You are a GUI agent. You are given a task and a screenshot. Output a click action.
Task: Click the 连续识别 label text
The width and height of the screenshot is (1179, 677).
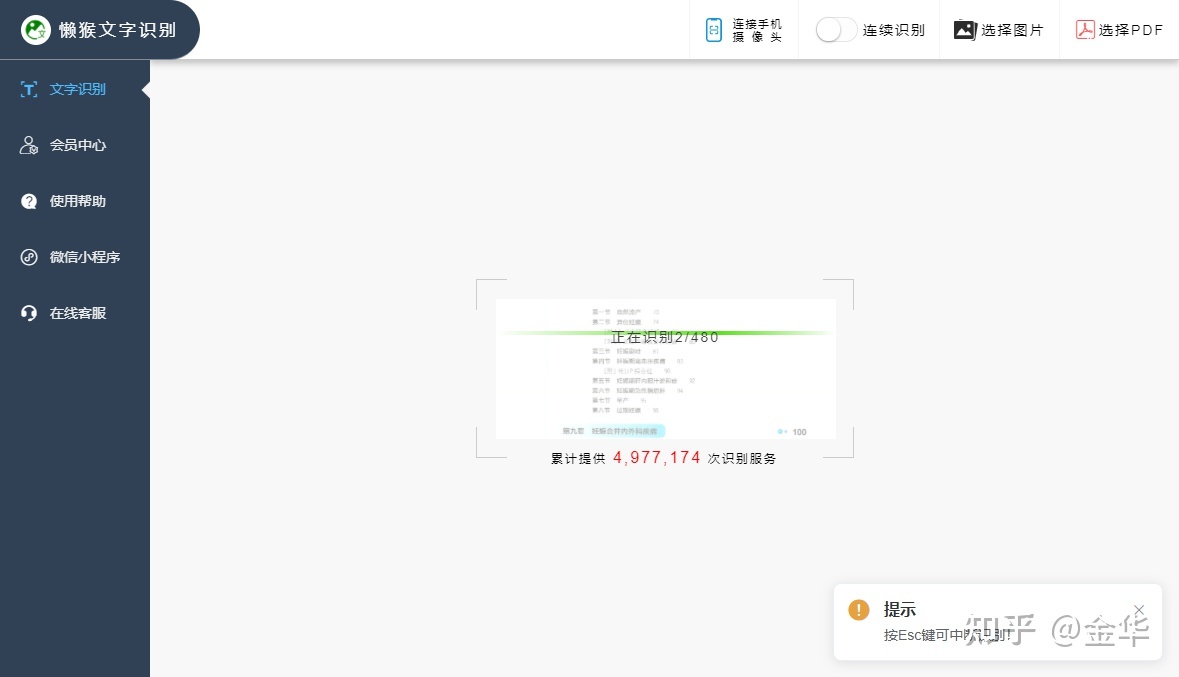pyautogui.click(x=893, y=30)
